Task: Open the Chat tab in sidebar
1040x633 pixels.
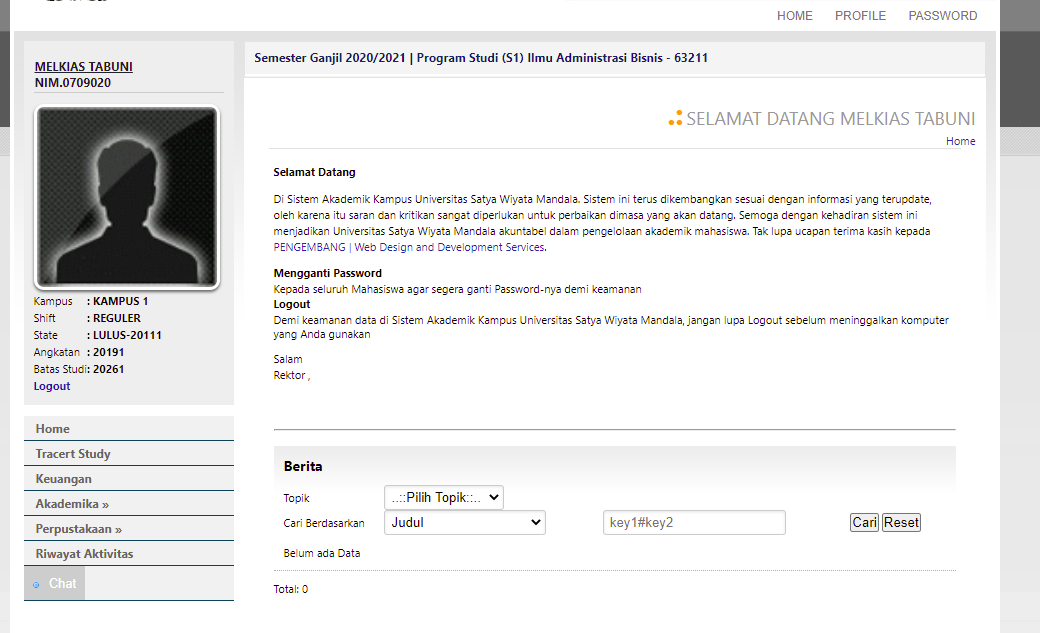Action: pyautogui.click(x=61, y=583)
